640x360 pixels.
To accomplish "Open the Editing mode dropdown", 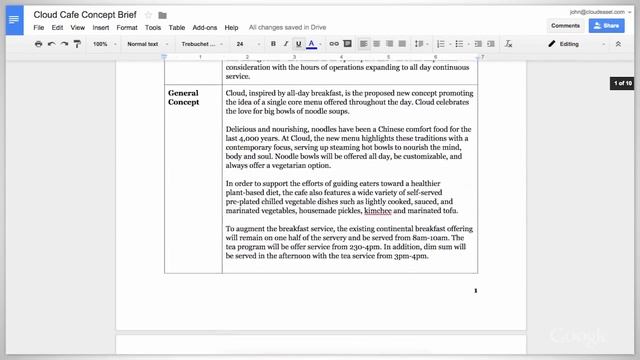I will pos(576,44).
